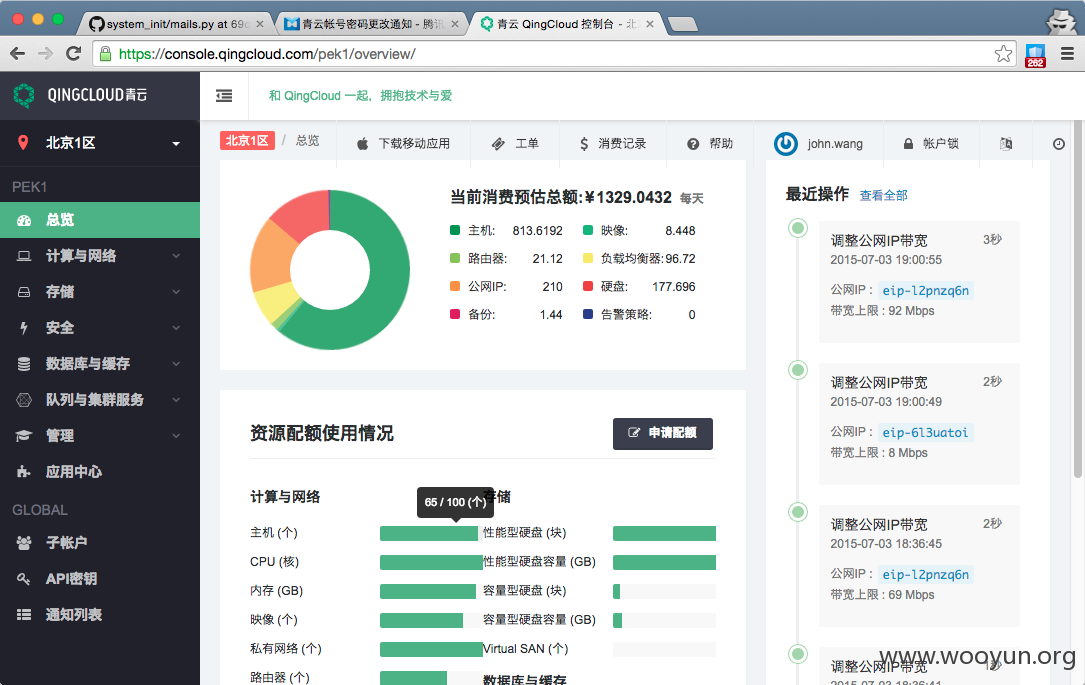Open 消费记录 billing records
1085x685 pixels.
tap(612, 143)
